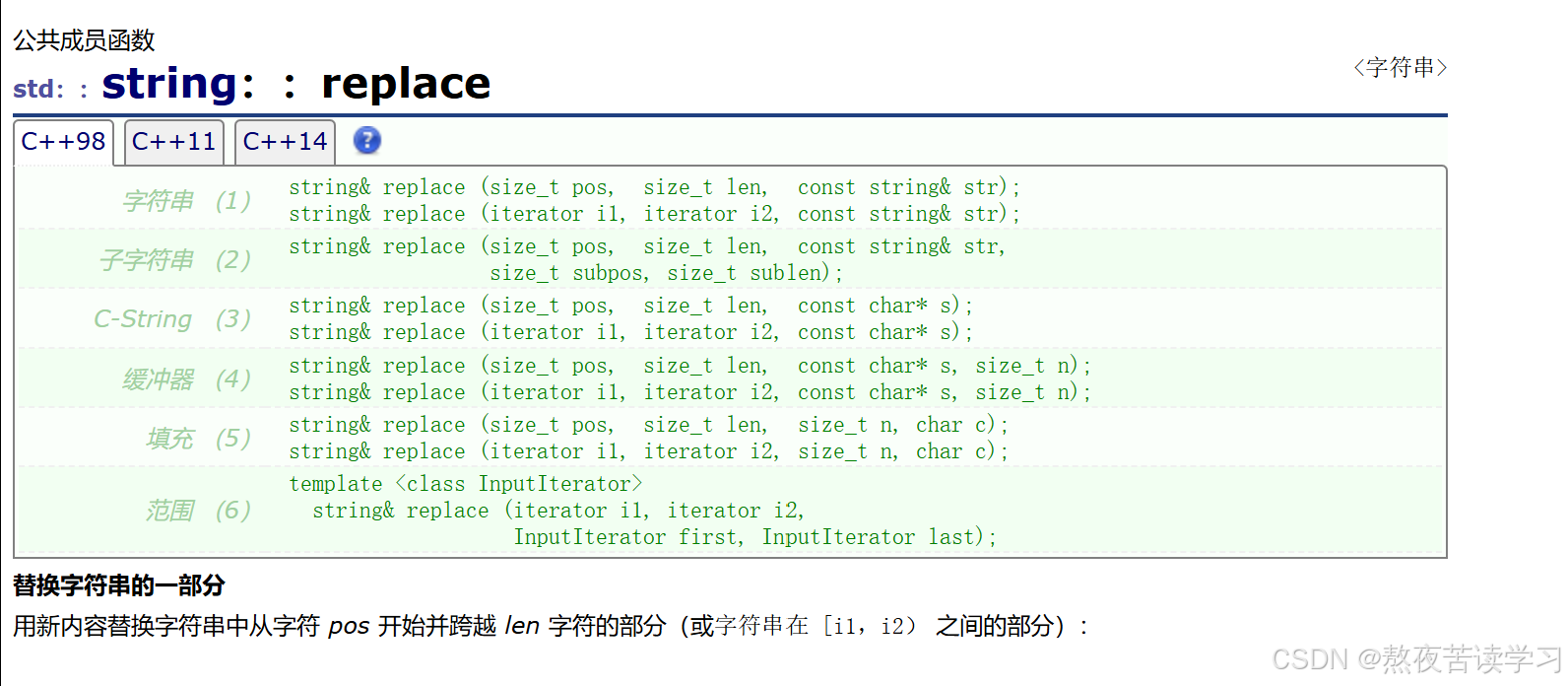The height and width of the screenshot is (686, 1568).
Task: Click the blue help question mark icon
Action: pos(366,141)
